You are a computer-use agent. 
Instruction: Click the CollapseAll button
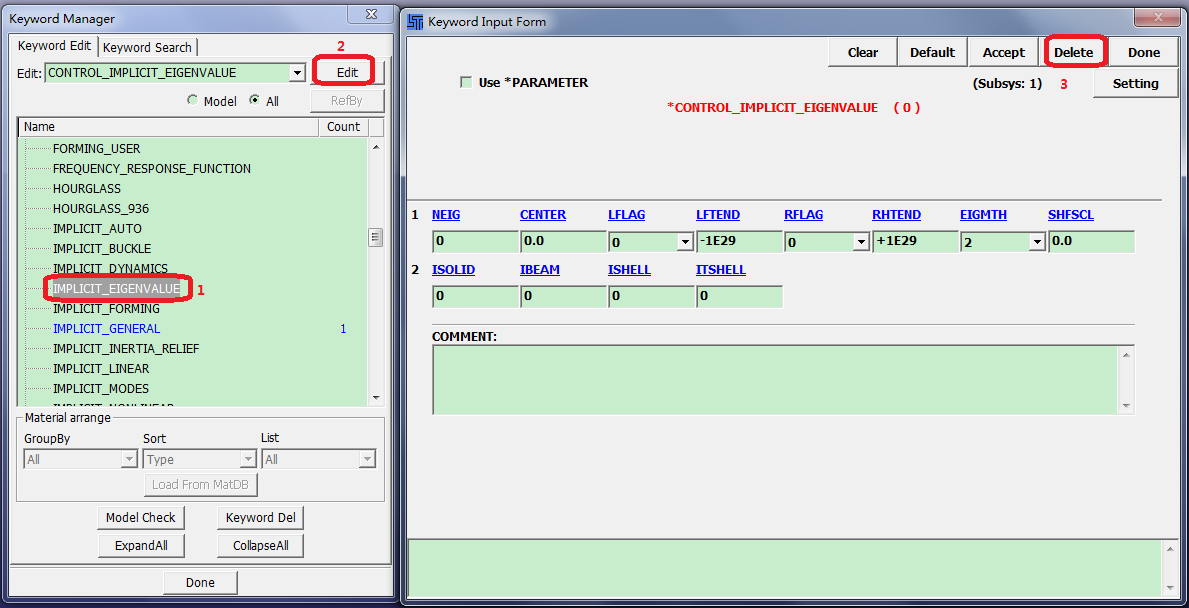tap(261, 545)
